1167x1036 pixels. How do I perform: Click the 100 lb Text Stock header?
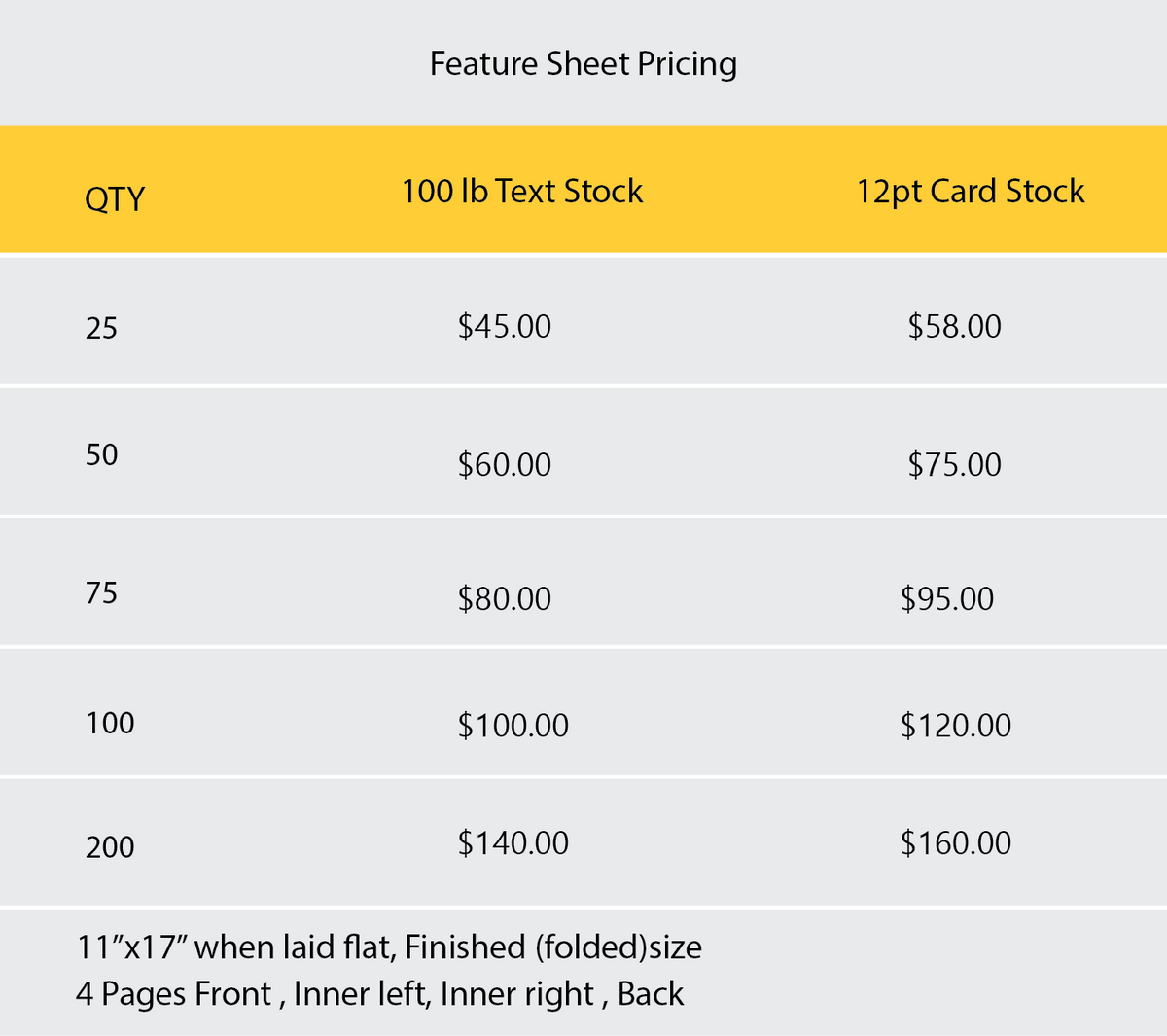[x=522, y=192]
